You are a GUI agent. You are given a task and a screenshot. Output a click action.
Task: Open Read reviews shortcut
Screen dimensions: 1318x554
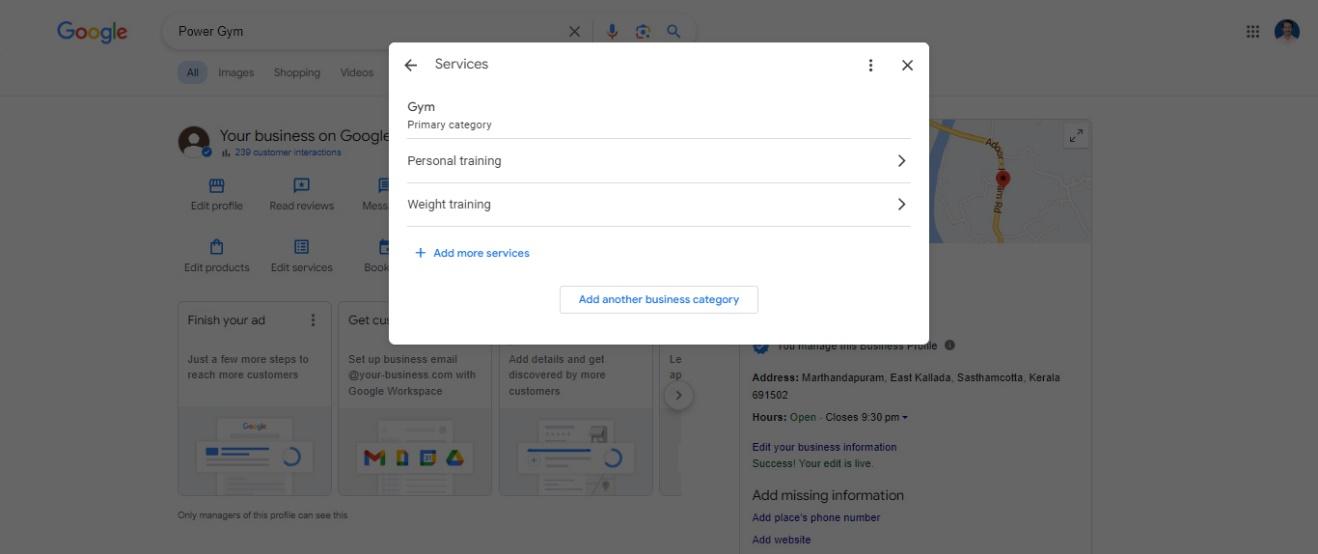click(x=301, y=195)
